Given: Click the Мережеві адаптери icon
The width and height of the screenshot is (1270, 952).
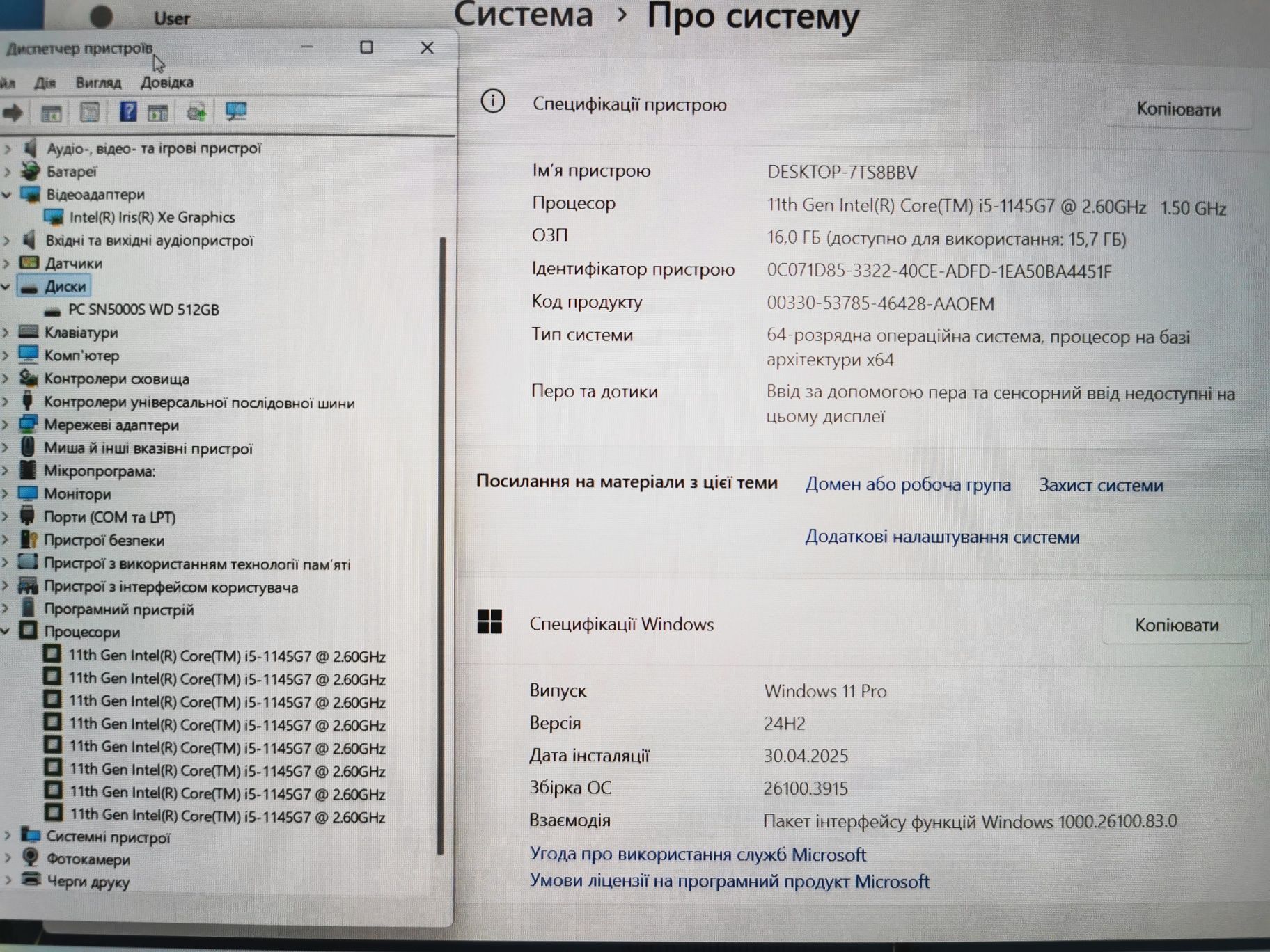Looking at the screenshot, I should (28, 424).
